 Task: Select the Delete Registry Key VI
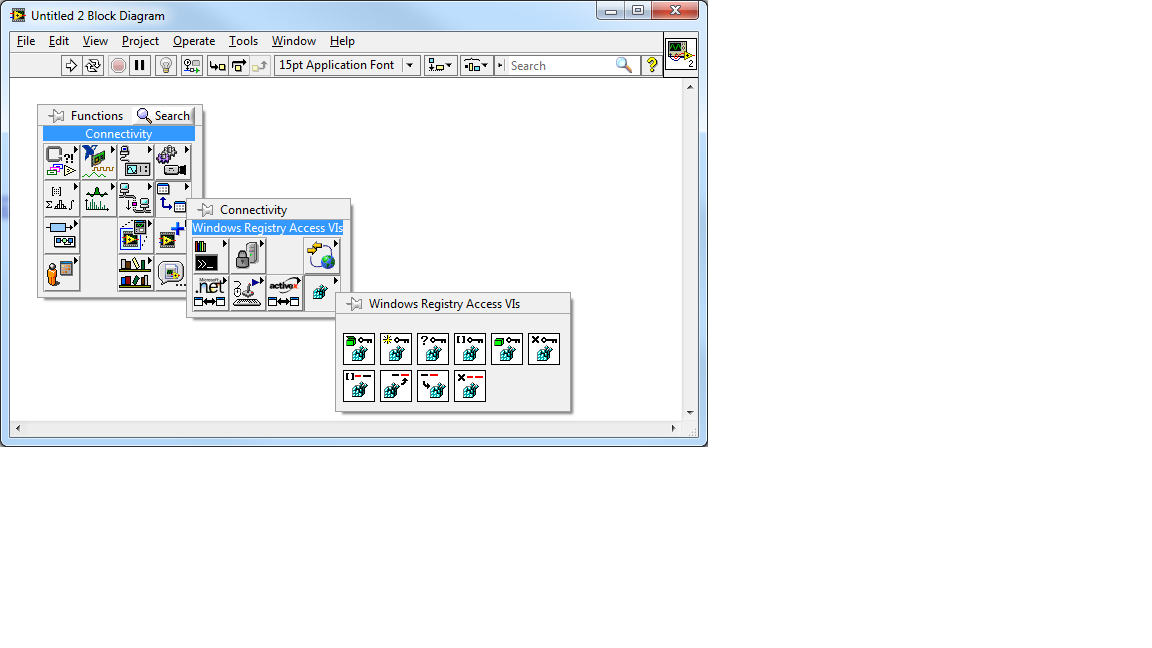[544, 349]
